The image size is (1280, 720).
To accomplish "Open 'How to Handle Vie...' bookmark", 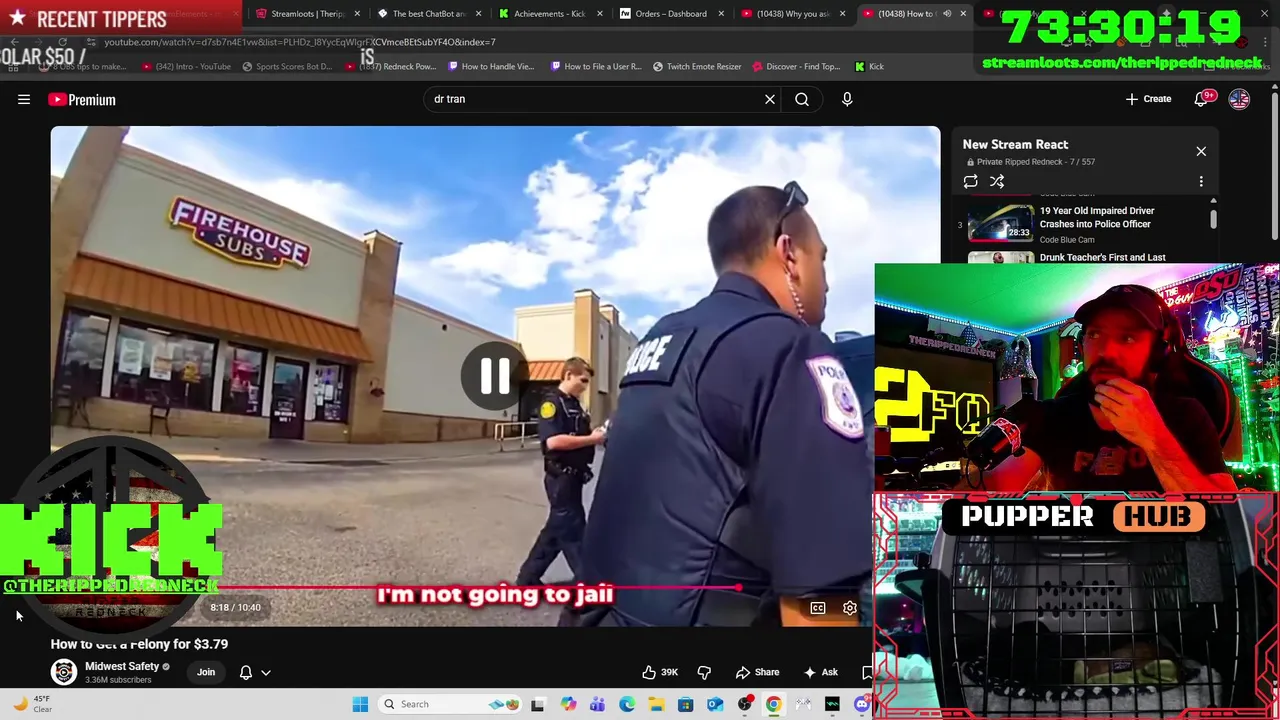I will pyautogui.click(x=491, y=66).
